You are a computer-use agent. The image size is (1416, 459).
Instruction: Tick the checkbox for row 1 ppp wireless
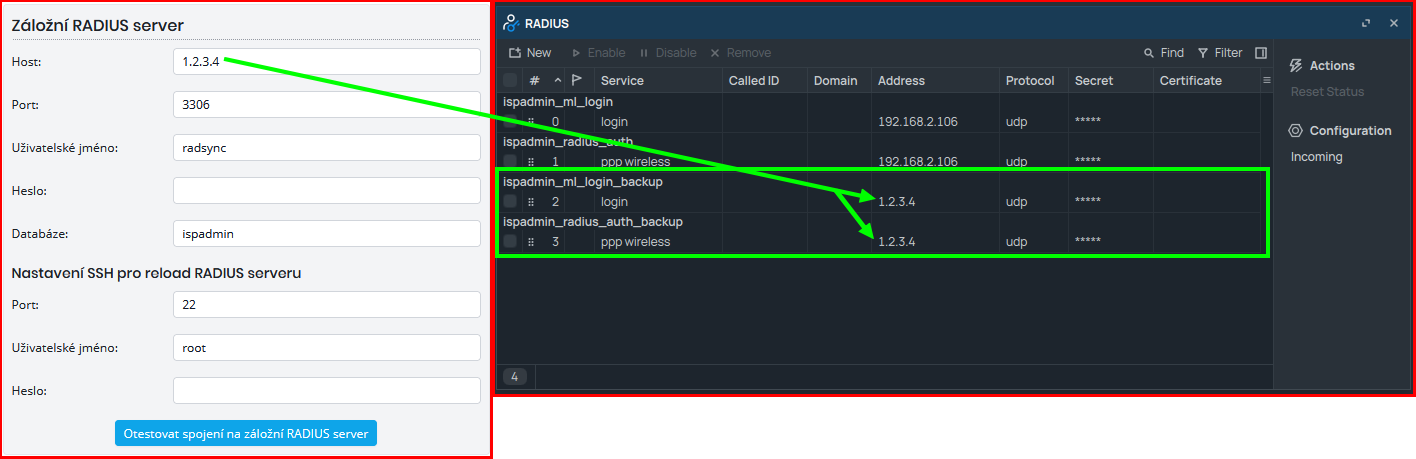(511, 161)
